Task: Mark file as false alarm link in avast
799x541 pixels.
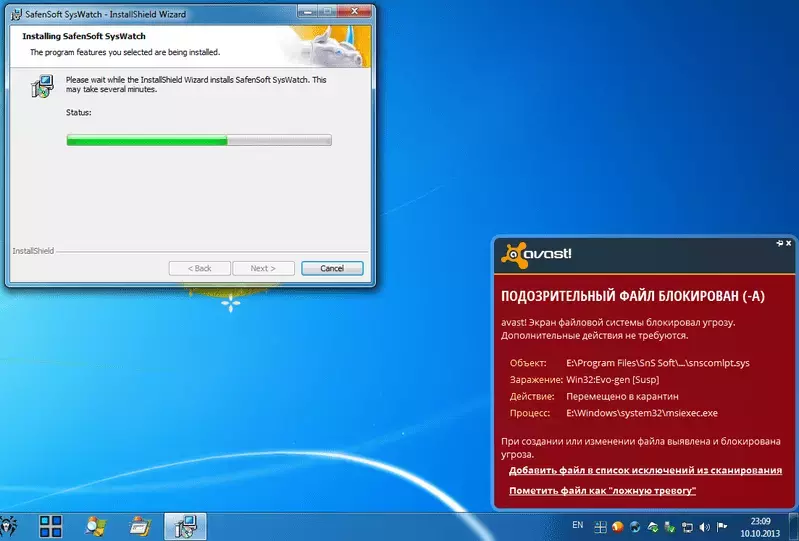Action: (x=602, y=491)
